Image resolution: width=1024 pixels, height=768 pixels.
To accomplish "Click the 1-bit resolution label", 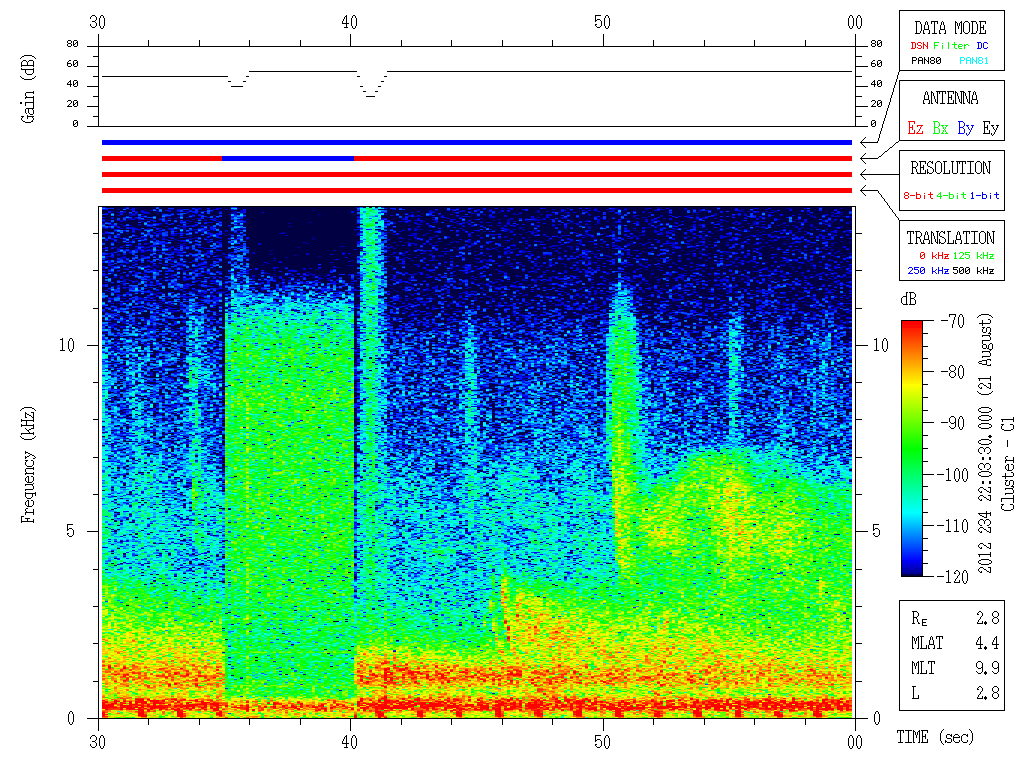I will (x=984, y=195).
